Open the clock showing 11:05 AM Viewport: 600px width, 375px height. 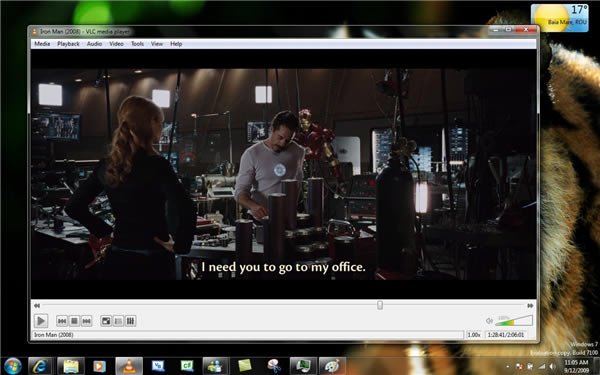tap(576, 366)
